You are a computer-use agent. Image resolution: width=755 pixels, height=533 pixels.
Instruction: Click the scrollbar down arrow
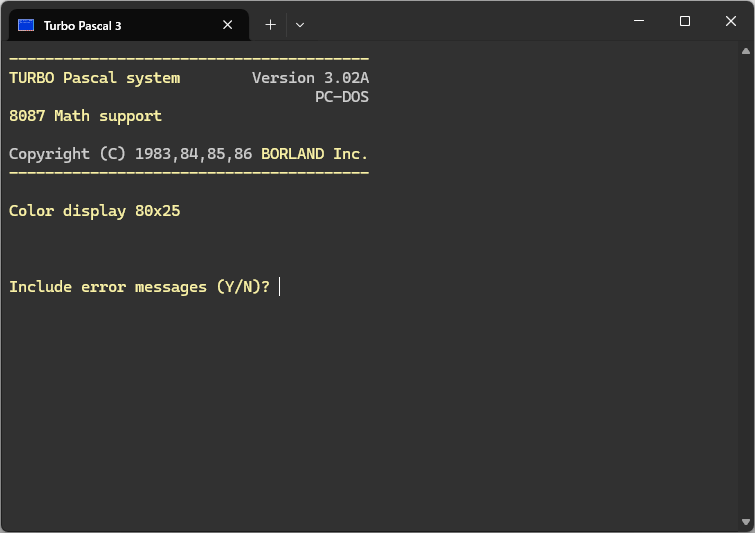(x=746, y=522)
